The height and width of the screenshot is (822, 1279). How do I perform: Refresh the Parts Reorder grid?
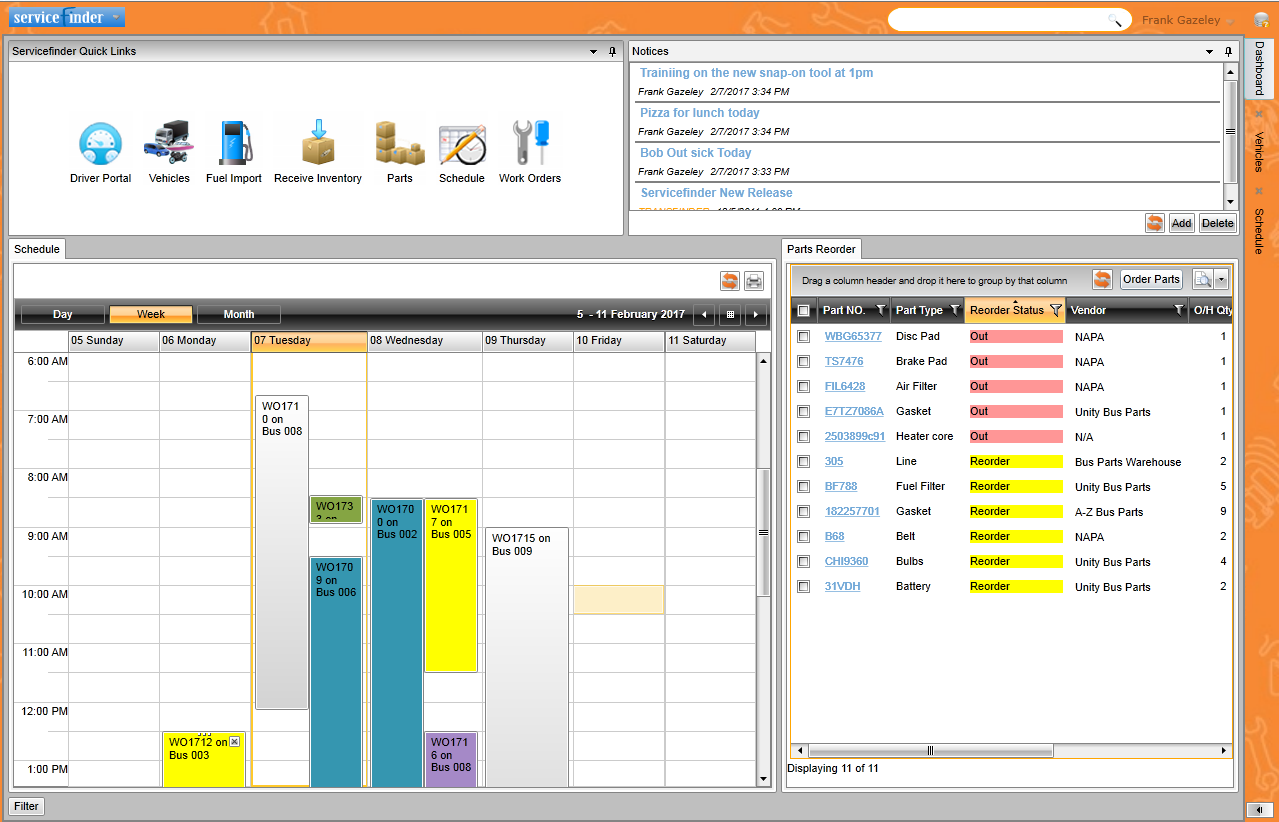(x=1101, y=279)
